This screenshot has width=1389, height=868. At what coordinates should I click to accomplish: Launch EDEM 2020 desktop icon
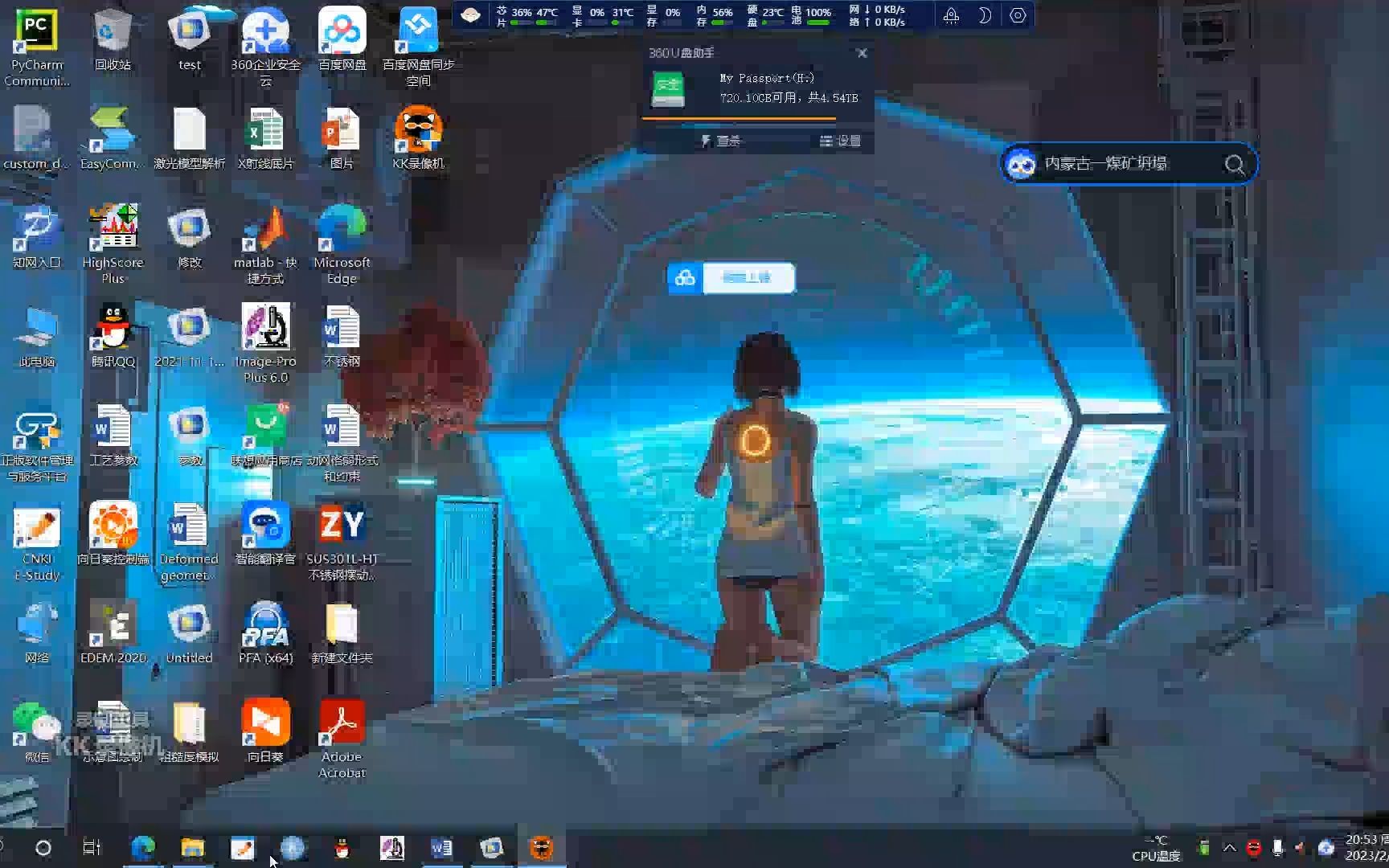pyautogui.click(x=113, y=633)
